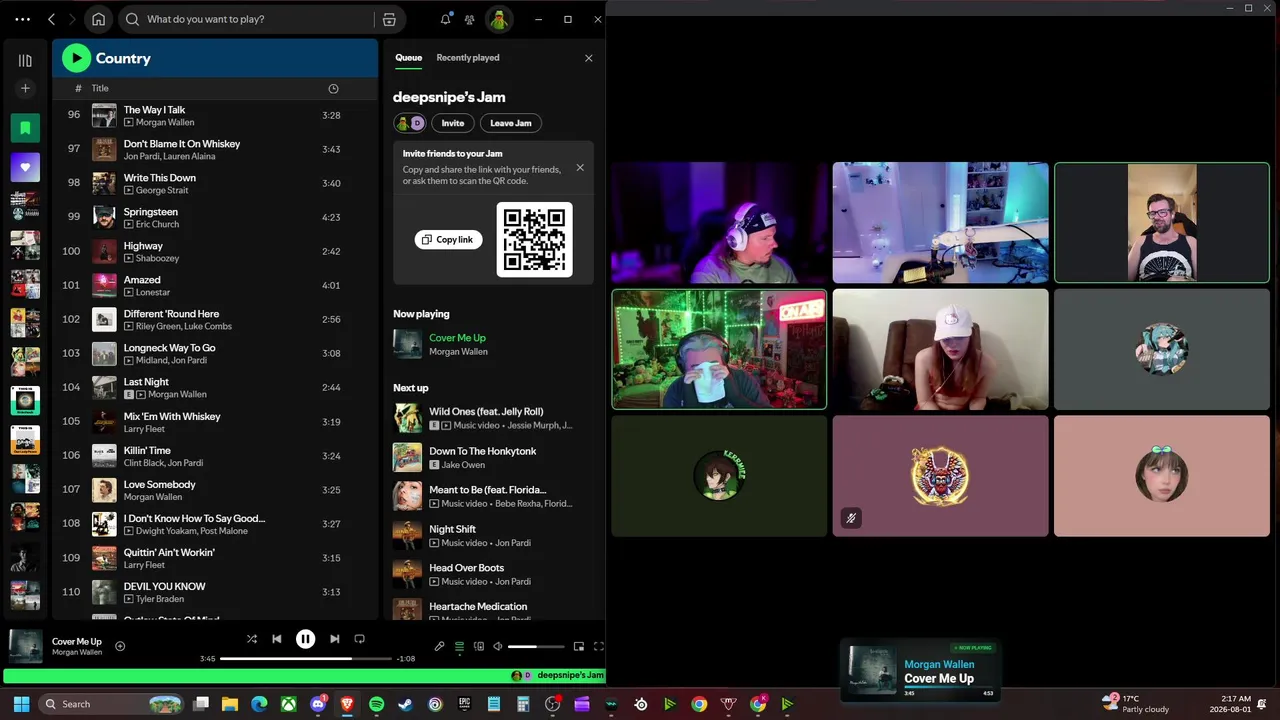Screen dimensions: 1280x720
Task: Click the green deepsnipe's Jam bar
Action: 304,675
